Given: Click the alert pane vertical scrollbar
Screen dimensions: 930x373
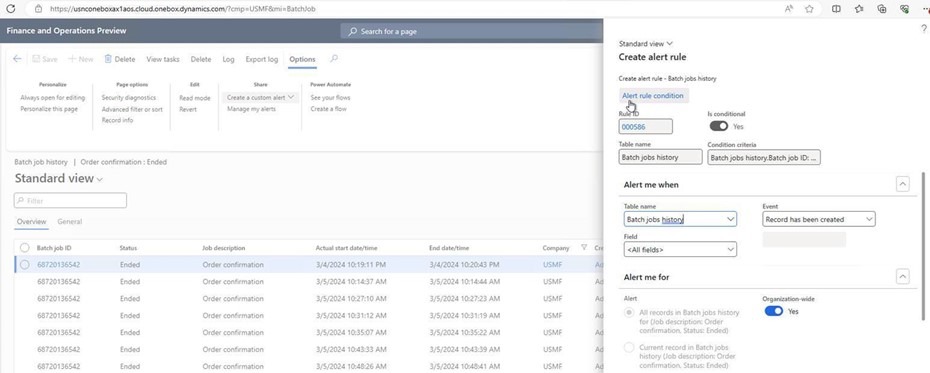Looking at the screenshot, I should [923, 246].
